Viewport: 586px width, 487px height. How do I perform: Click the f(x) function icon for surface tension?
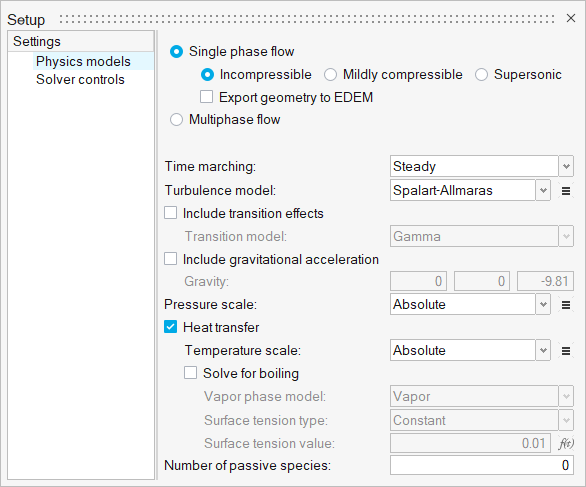pyautogui.click(x=566, y=444)
